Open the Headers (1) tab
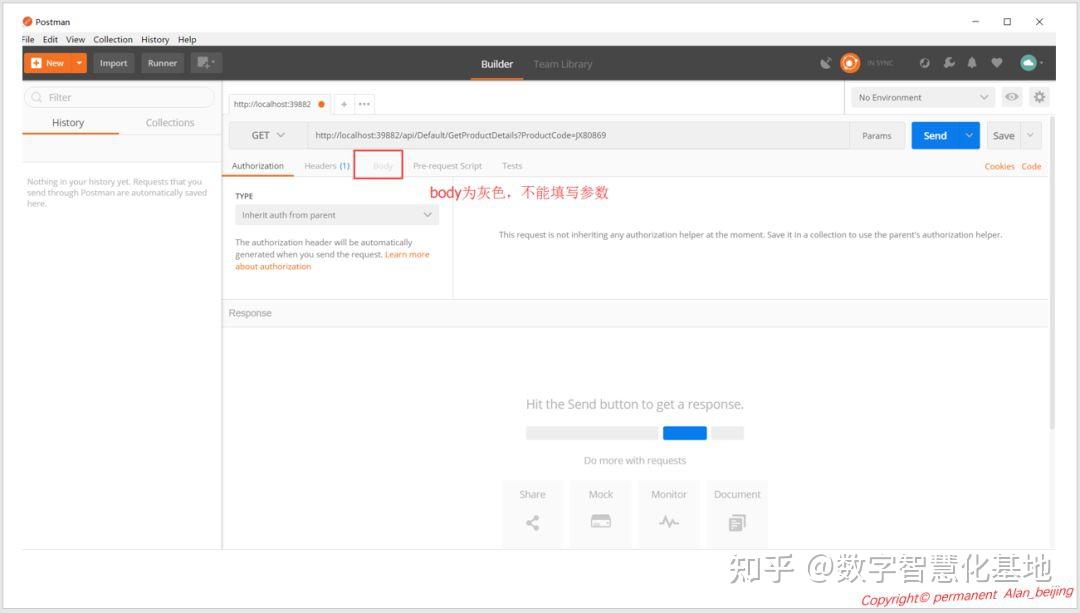 326,165
